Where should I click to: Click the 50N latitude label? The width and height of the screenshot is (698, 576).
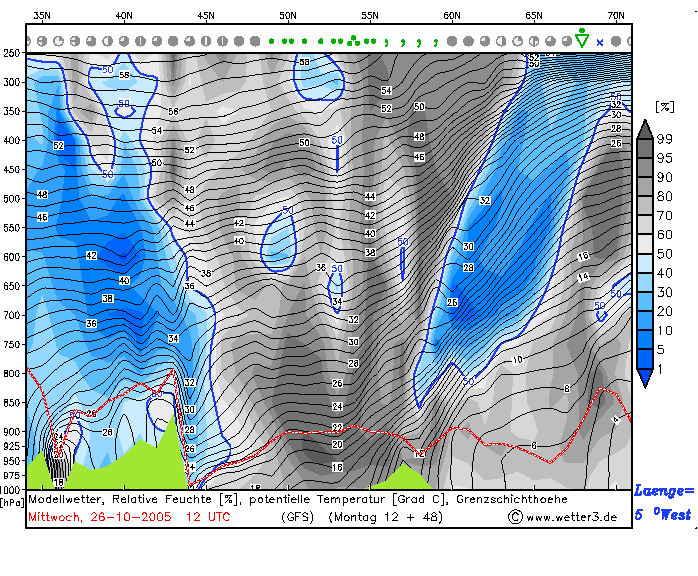point(288,16)
